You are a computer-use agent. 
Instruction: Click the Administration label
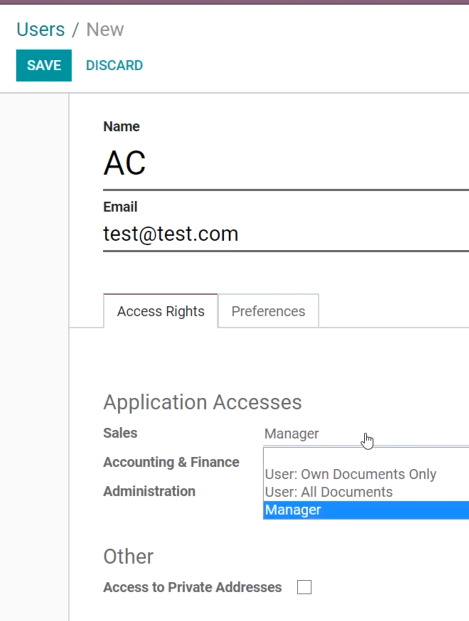pos(149,491)
